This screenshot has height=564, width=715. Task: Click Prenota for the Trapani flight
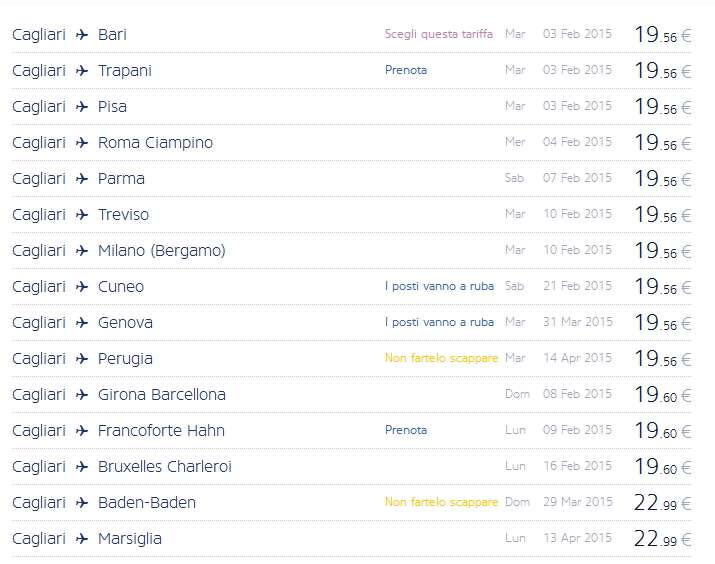tap(405, 70)
